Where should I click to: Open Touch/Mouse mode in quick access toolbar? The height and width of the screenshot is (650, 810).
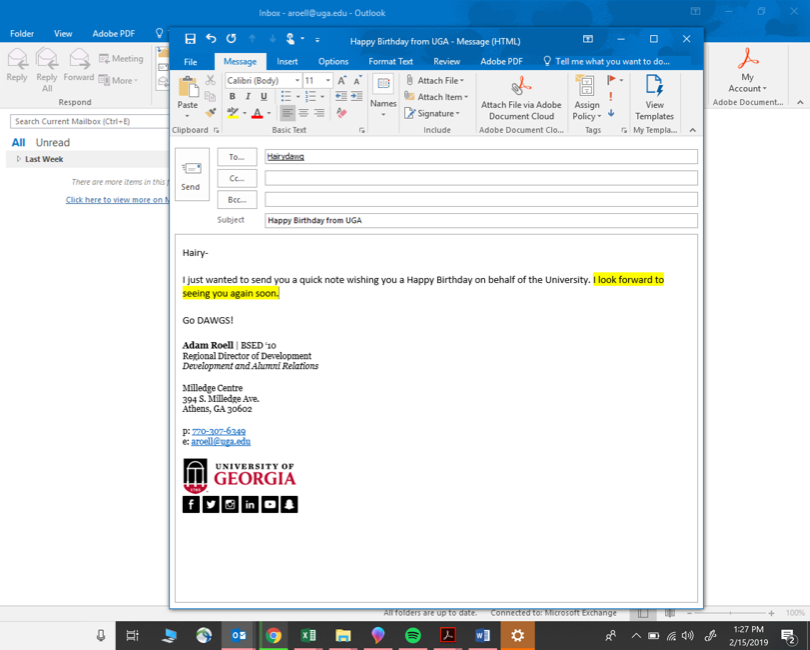pyautogui.click(x=291, y=39)
